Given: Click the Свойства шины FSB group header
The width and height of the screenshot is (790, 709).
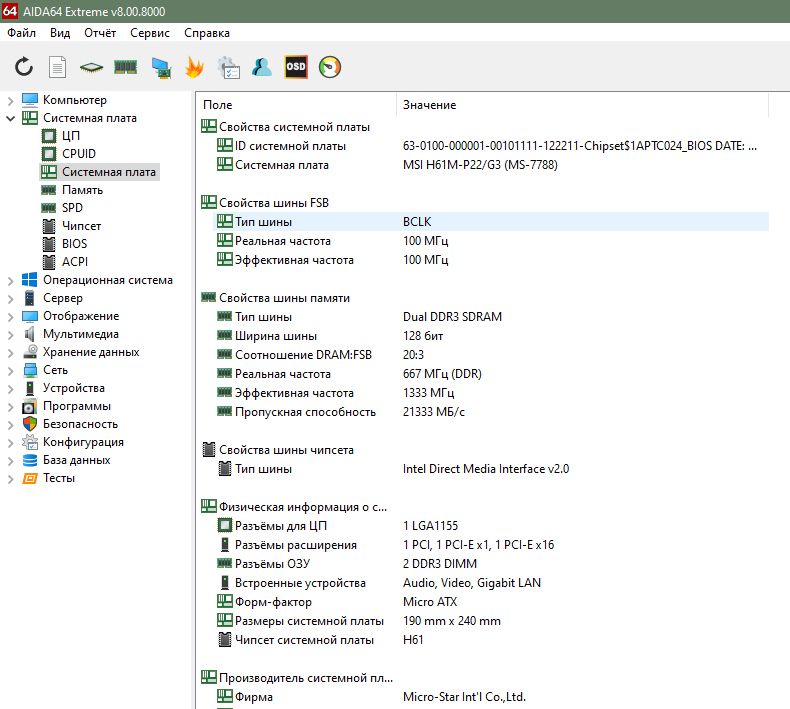Looking at the screenshot, I should [274, 203].
